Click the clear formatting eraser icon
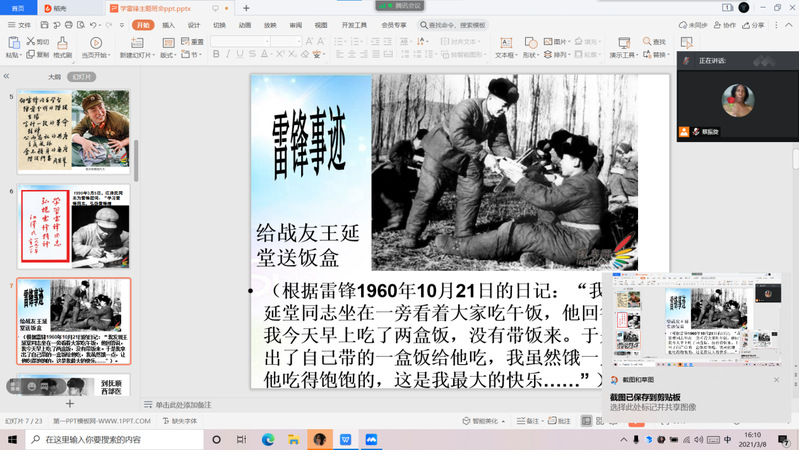Image resolution: width=799 pixels, height=450 pixels. (305, 54)
